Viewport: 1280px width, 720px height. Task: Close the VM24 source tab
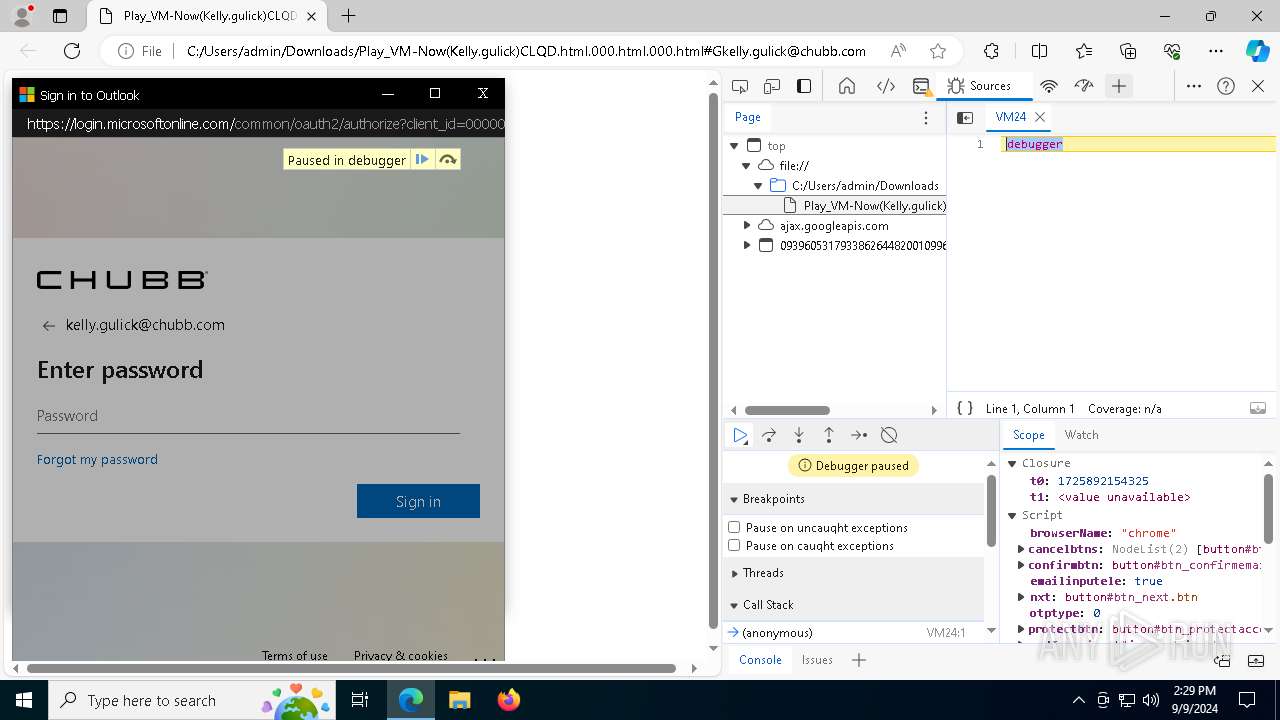1040,117
